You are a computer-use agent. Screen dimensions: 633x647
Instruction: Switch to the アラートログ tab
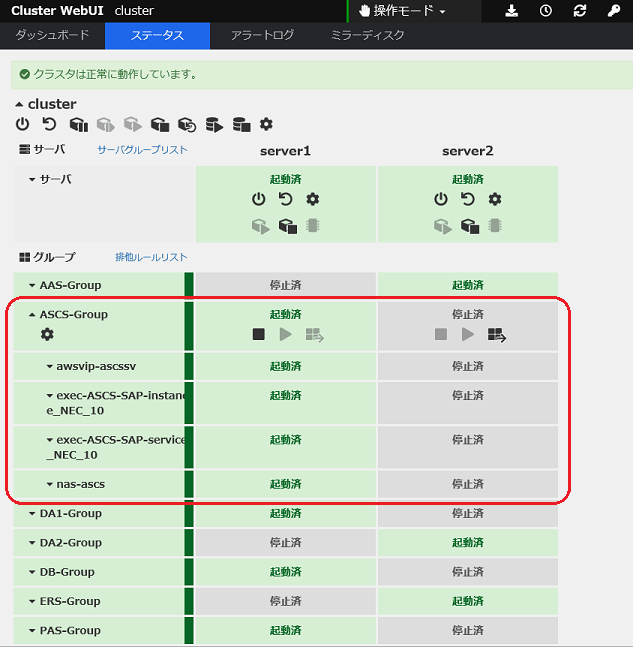click(262, 35)
